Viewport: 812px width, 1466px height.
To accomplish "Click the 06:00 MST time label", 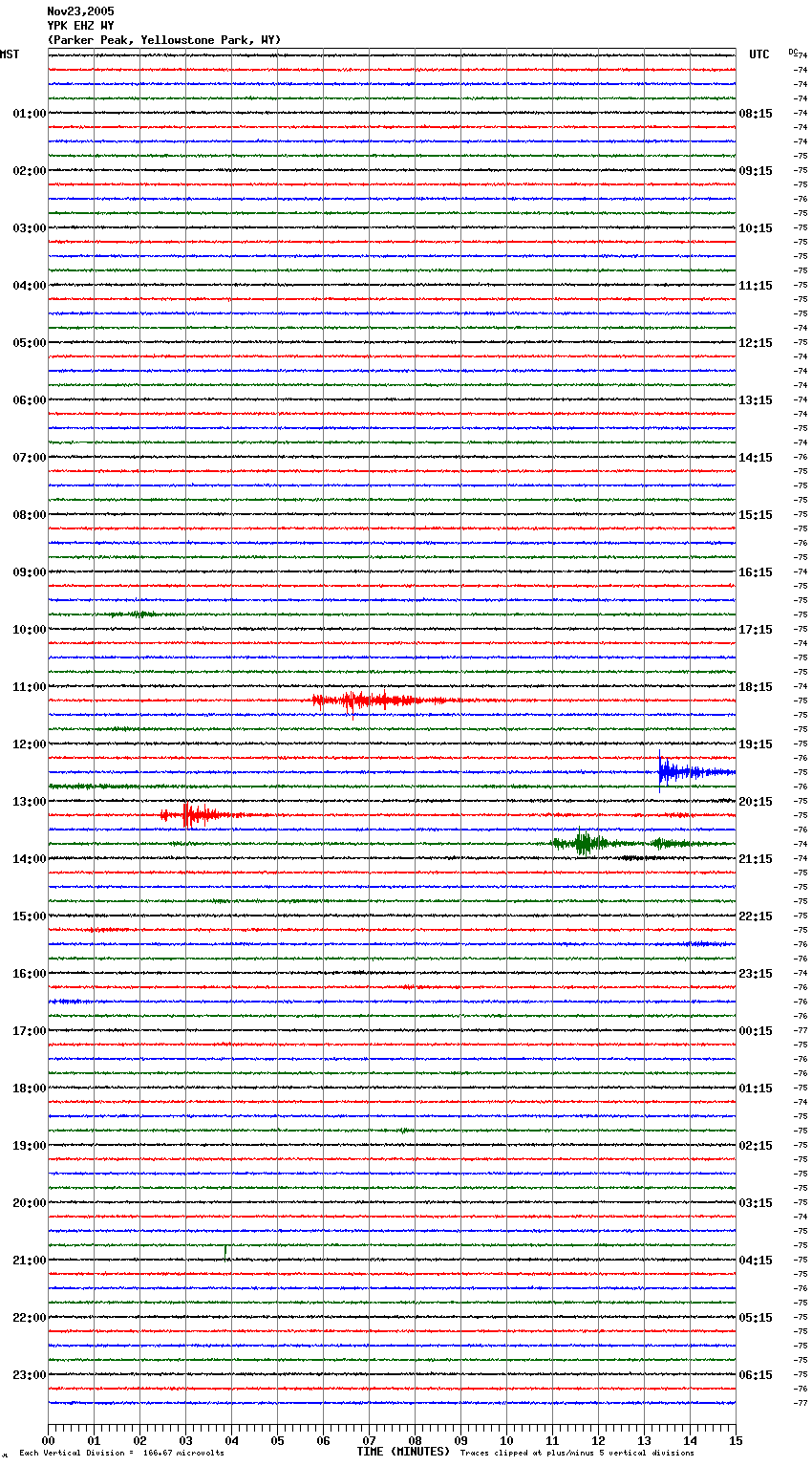I will [x=30, y=400].
